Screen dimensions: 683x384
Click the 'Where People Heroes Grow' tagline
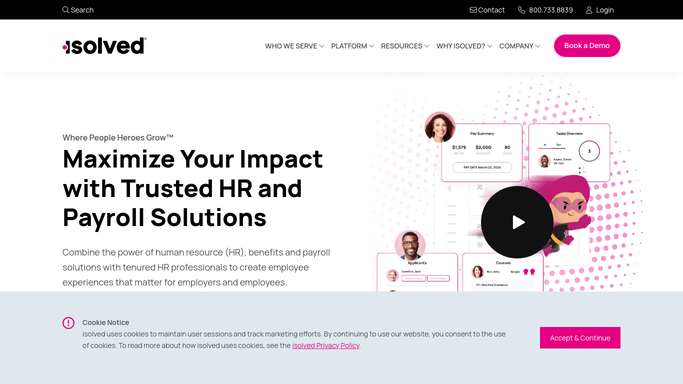pyautogui.click(x=118, y=138)
